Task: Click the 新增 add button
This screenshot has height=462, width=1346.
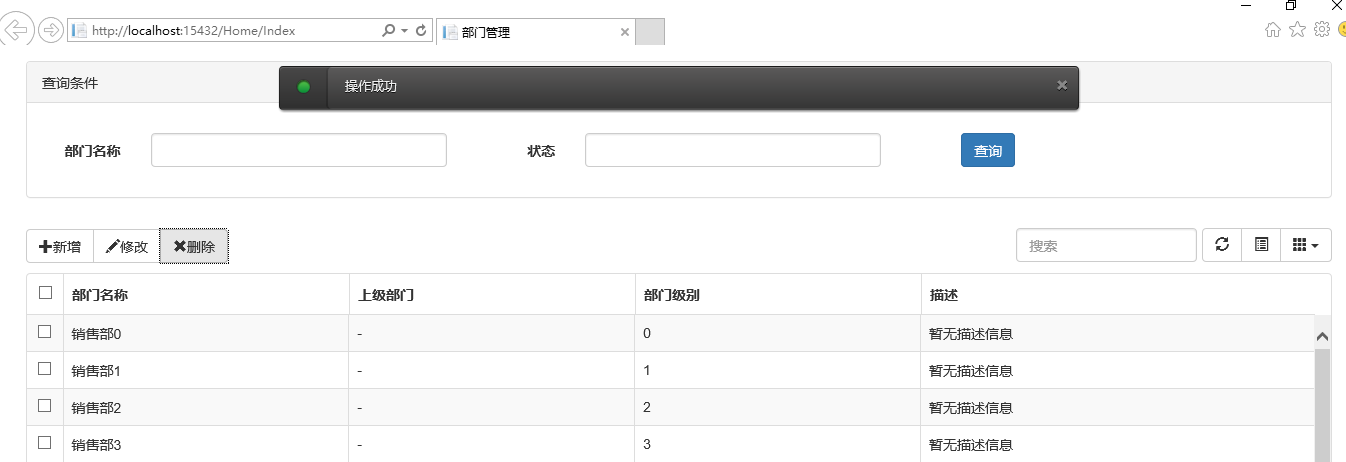Action: (60, 246)
